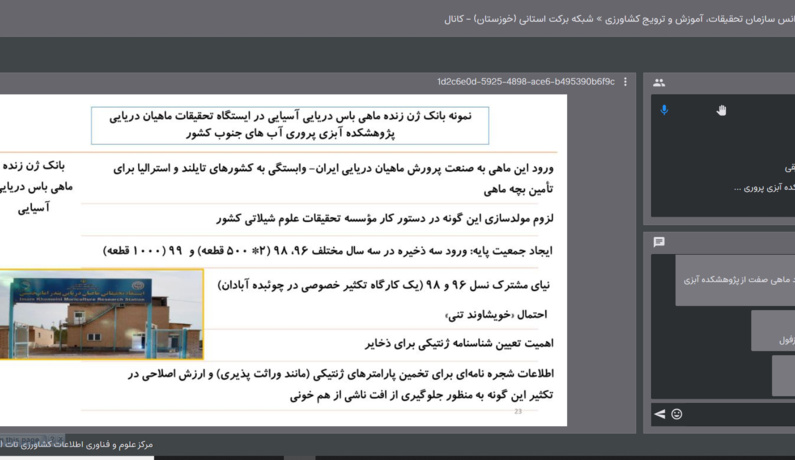Click slide line 'نیای مشترک نسل ۹۶ و ۹۸'

point(384,285)
